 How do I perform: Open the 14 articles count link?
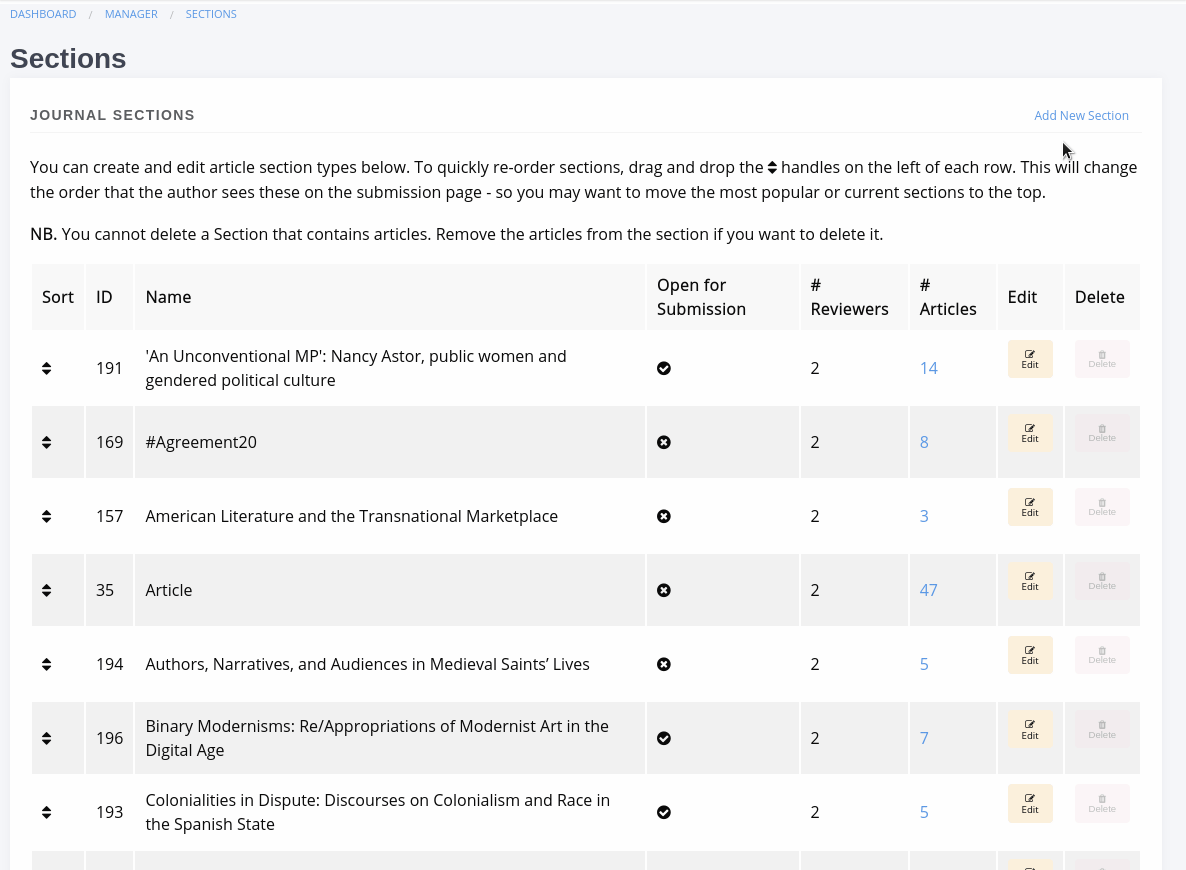[x=928, y=368]
